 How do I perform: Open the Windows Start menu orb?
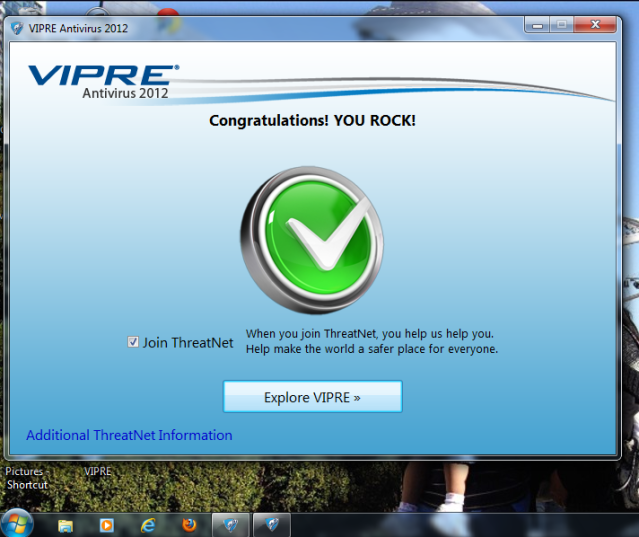(x=16, y=524)
